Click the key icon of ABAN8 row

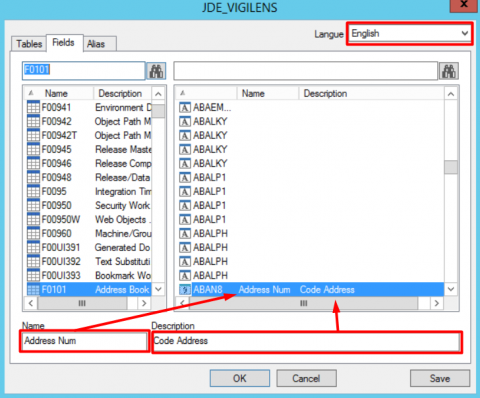click(185, 289)
